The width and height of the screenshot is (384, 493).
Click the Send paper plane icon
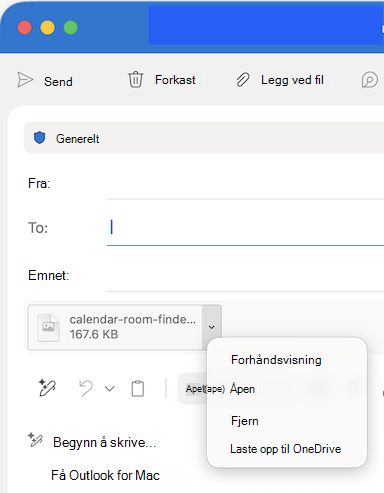click(x=25, y=80)
